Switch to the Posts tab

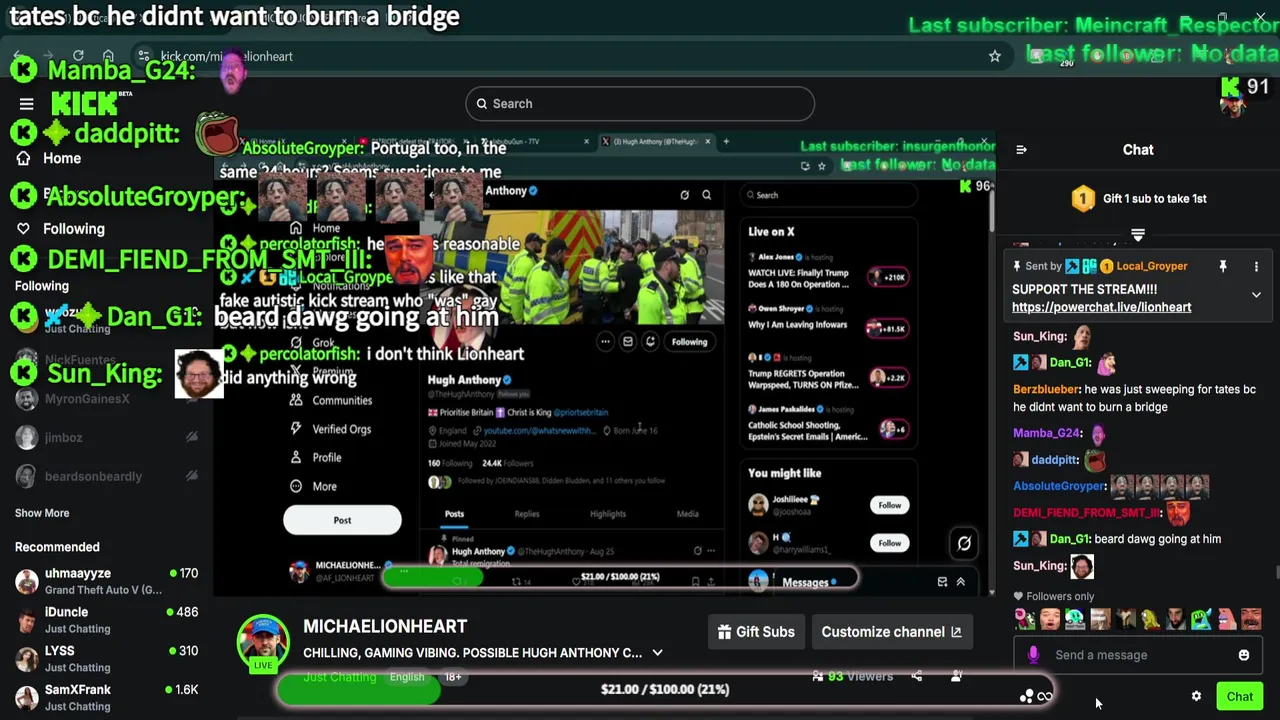click(454, 514)
